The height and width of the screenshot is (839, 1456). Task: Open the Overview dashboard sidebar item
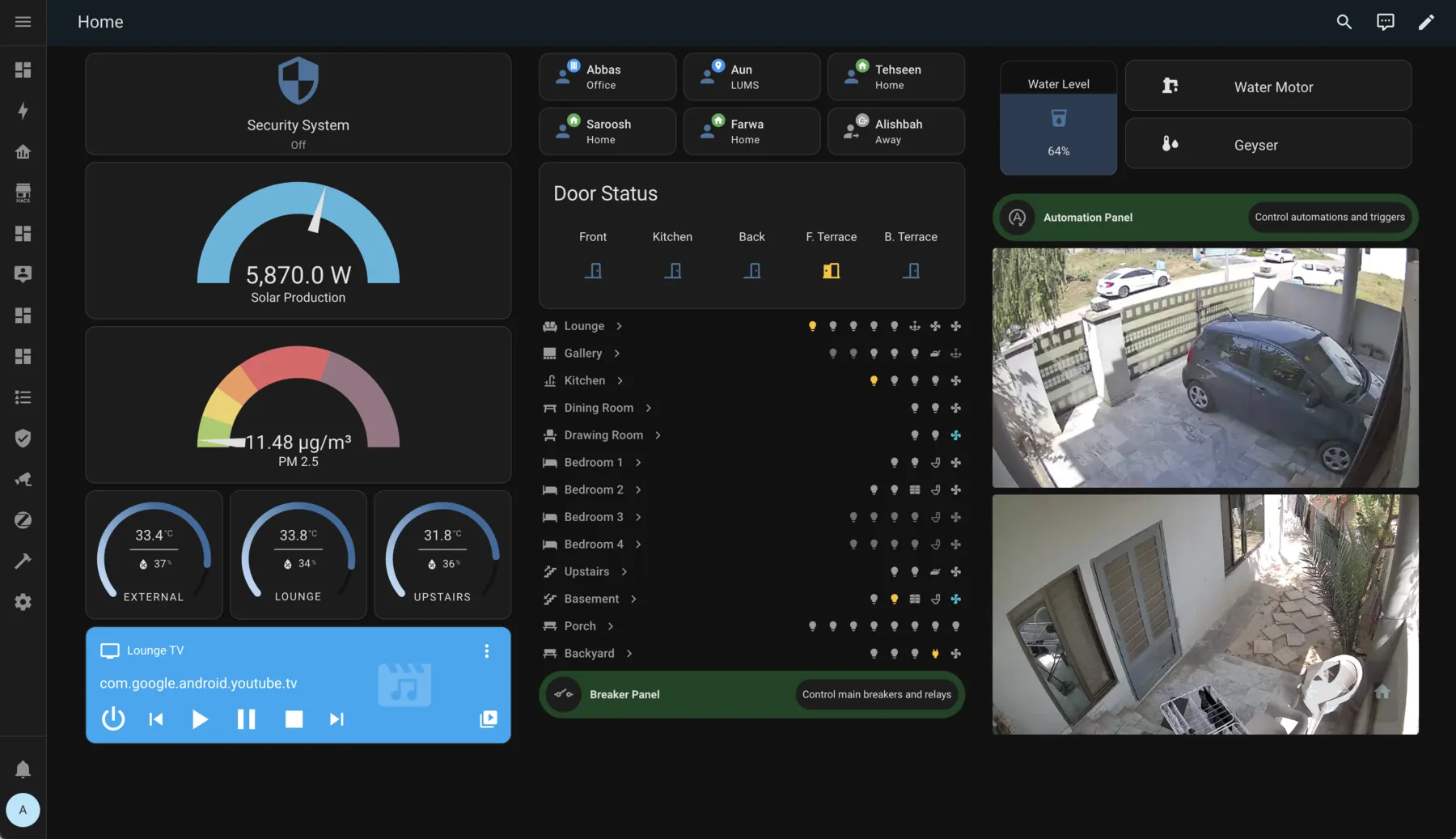coord(23,70)
